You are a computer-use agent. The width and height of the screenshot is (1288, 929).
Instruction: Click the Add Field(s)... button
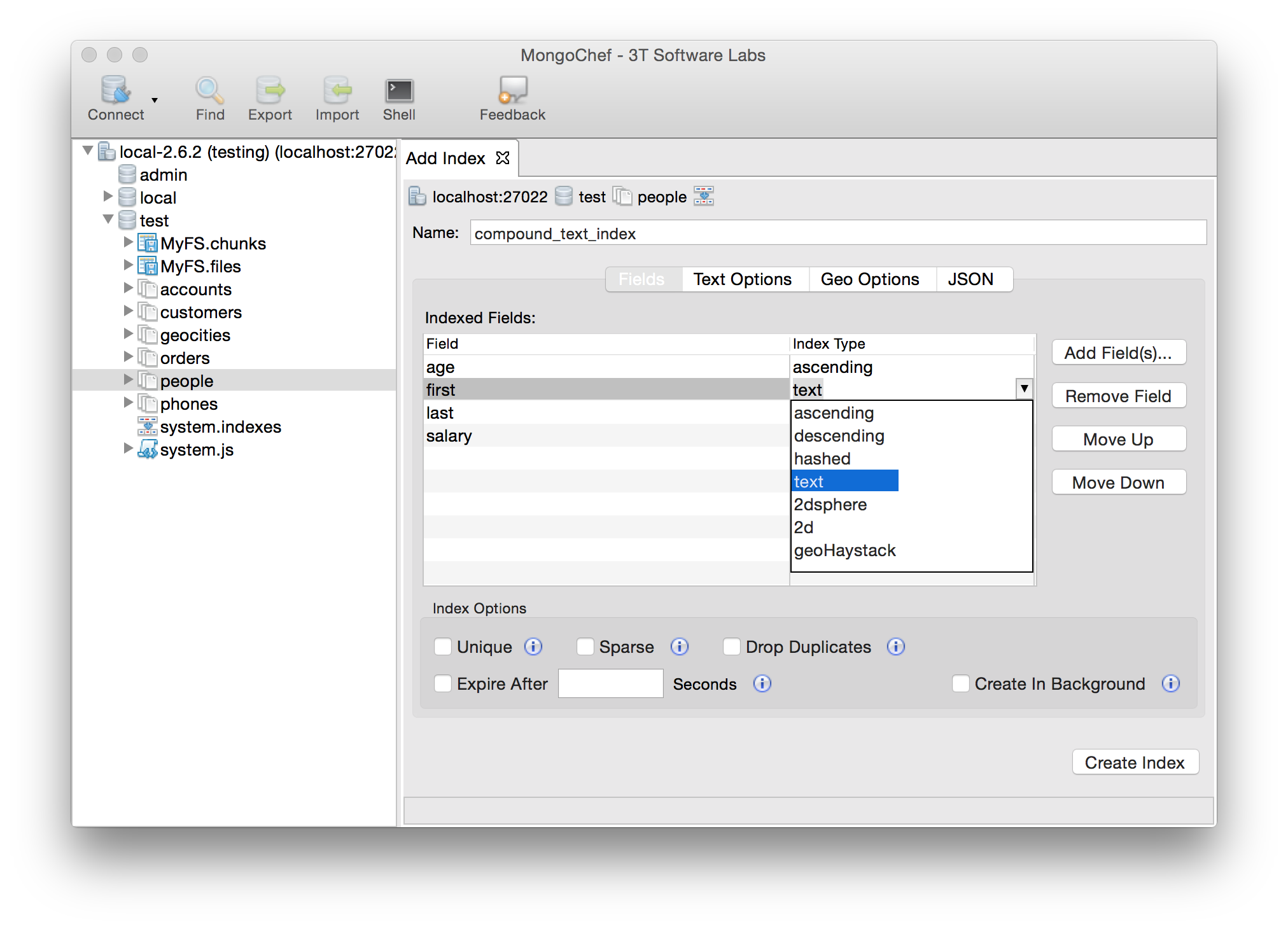point(1119,353)
